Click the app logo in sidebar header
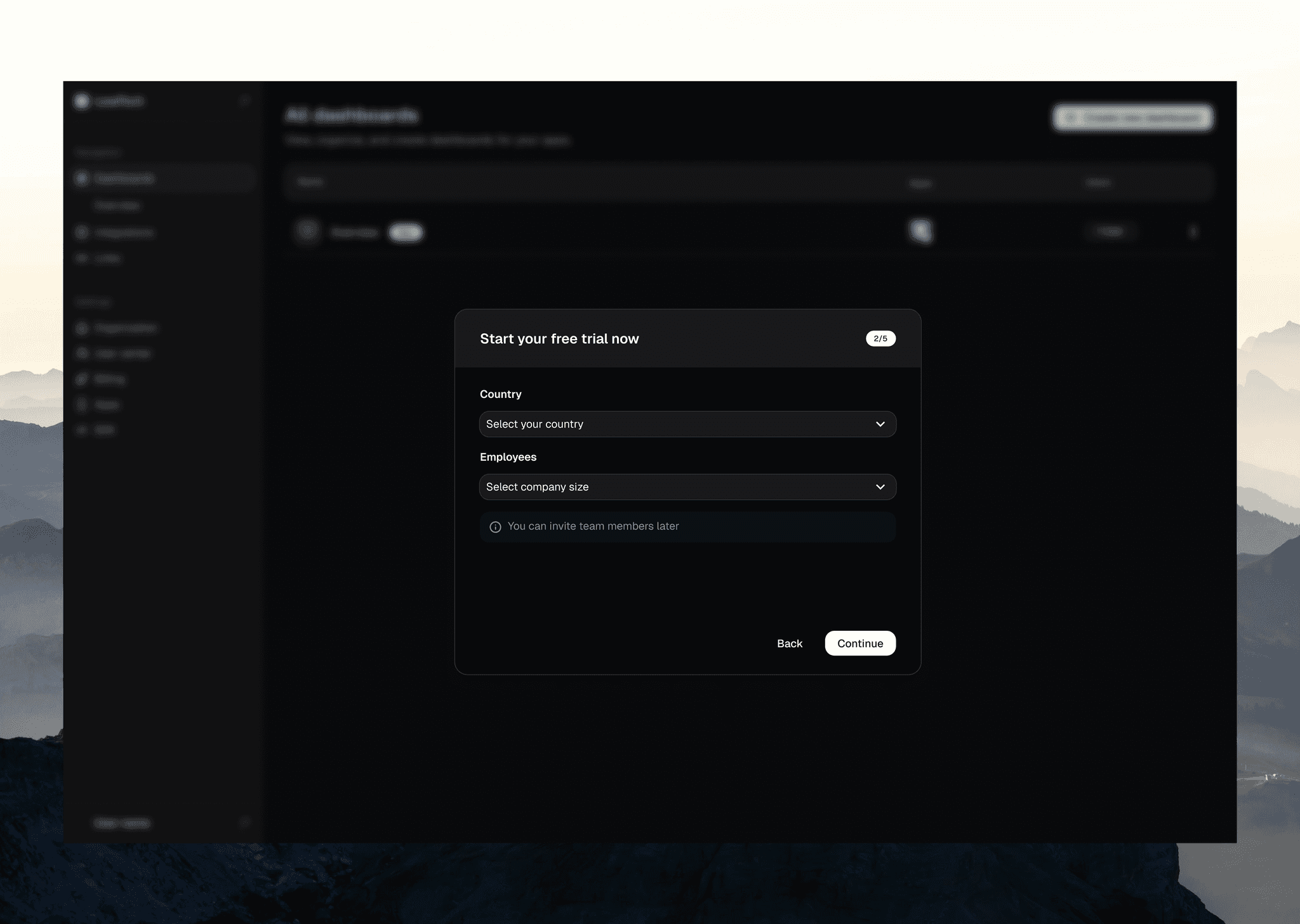1300x924 pixels. coord(81,101)
